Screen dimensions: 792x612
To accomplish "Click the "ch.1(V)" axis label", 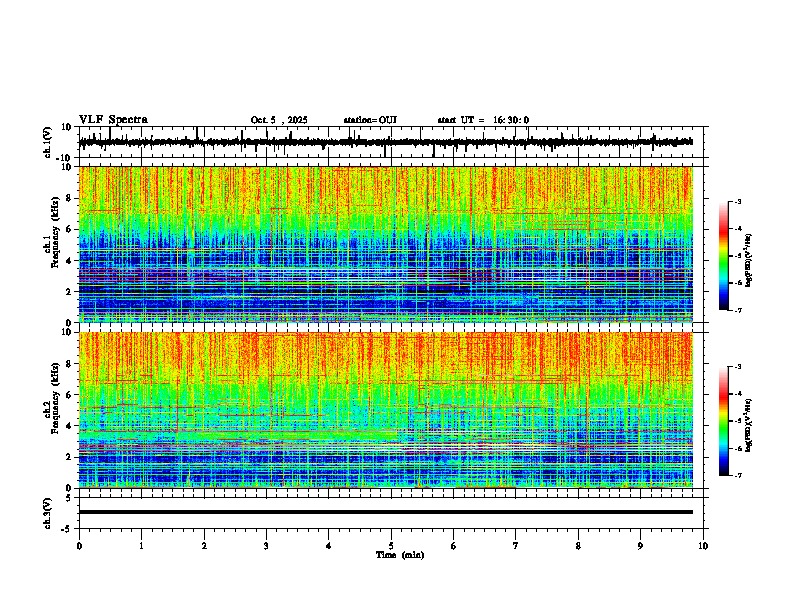I will (x=48, y=142).
